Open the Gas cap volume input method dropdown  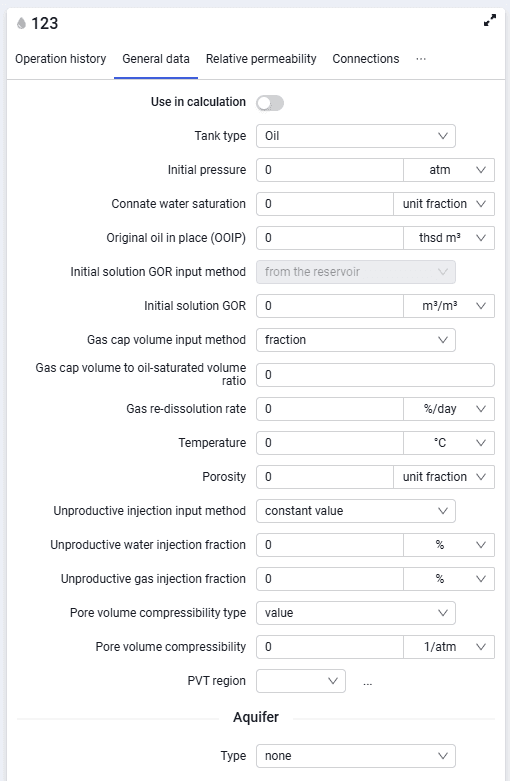point(356,340)
